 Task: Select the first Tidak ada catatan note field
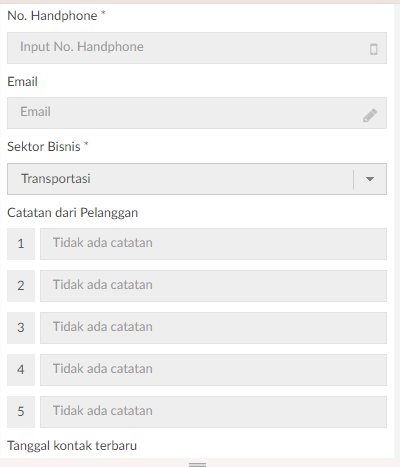point(213,244)
